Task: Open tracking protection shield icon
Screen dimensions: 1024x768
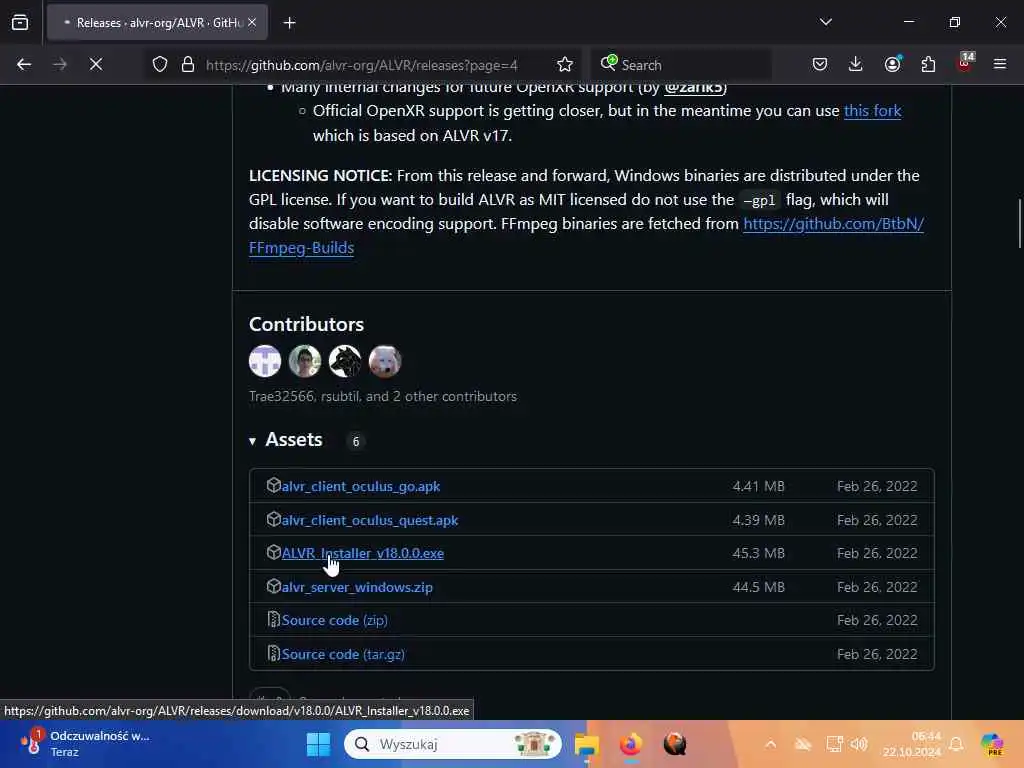Action: point(160,64)
